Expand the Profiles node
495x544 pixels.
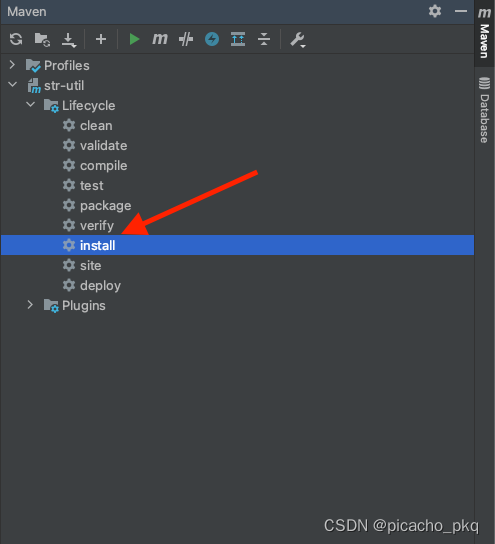coord(12,65)
